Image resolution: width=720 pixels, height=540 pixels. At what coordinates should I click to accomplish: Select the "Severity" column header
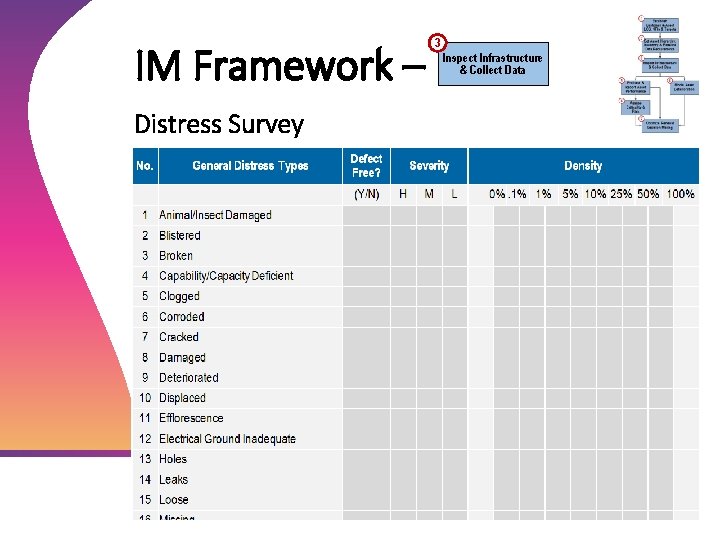(429, 166)
